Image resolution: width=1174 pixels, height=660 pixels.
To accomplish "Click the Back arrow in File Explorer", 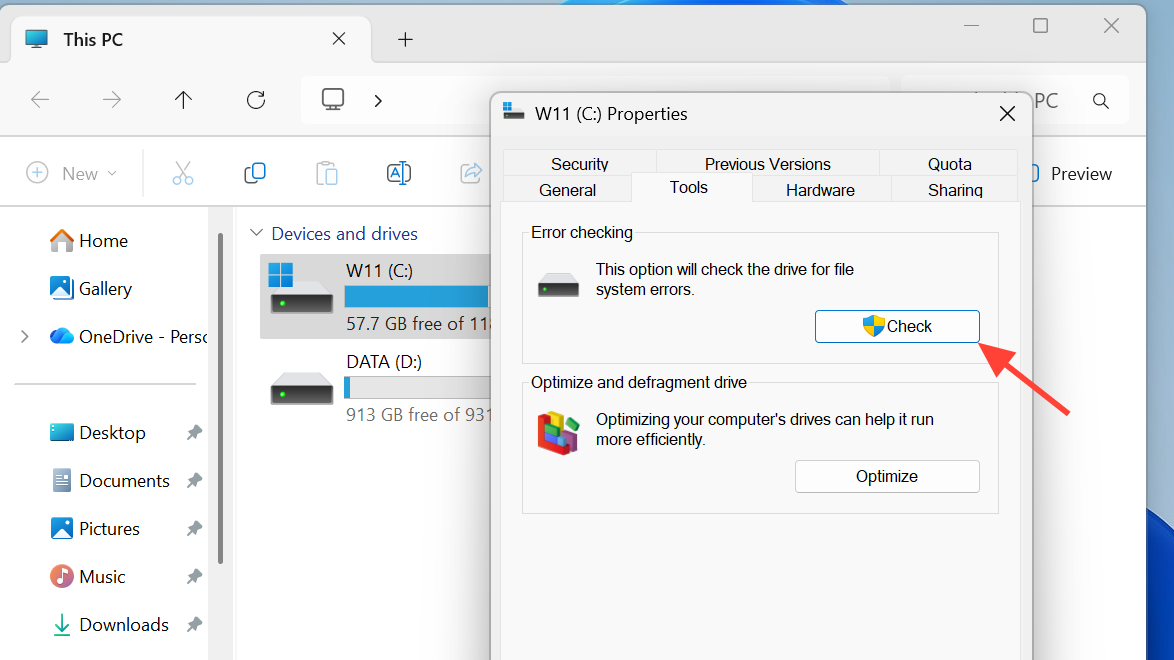I will click(40, 100).
